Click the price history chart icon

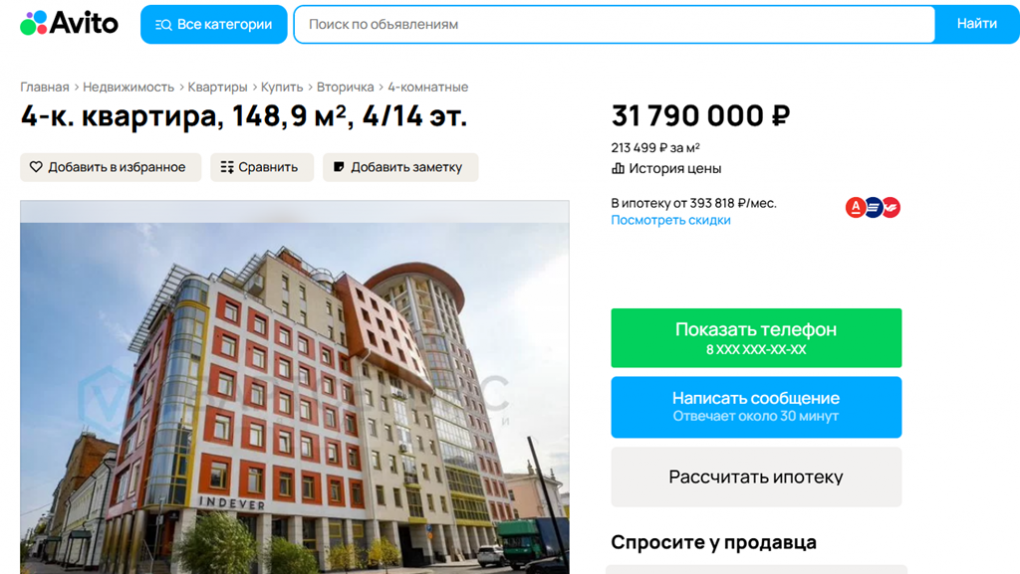click(617, 169)
